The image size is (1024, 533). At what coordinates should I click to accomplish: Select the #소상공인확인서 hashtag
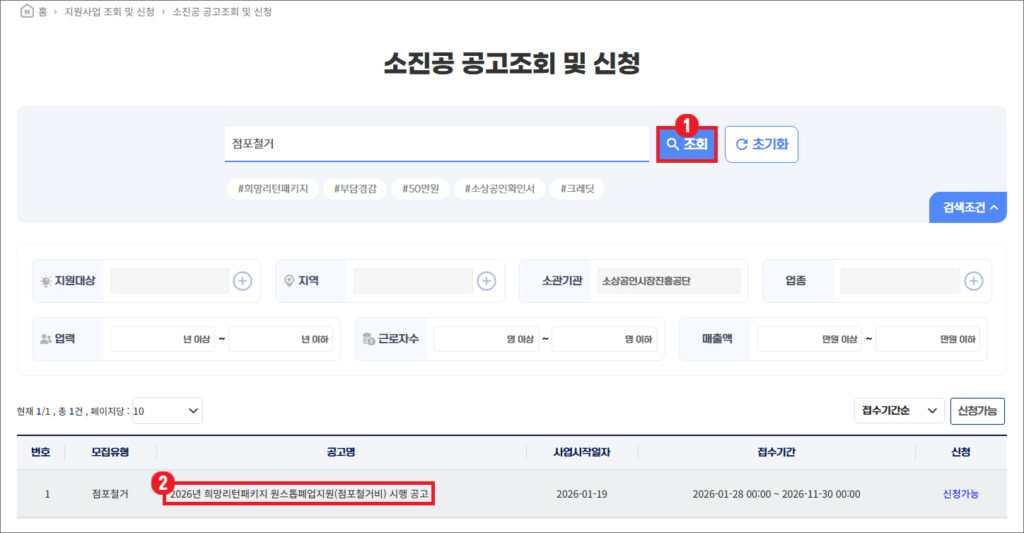(x=499, y=189)
